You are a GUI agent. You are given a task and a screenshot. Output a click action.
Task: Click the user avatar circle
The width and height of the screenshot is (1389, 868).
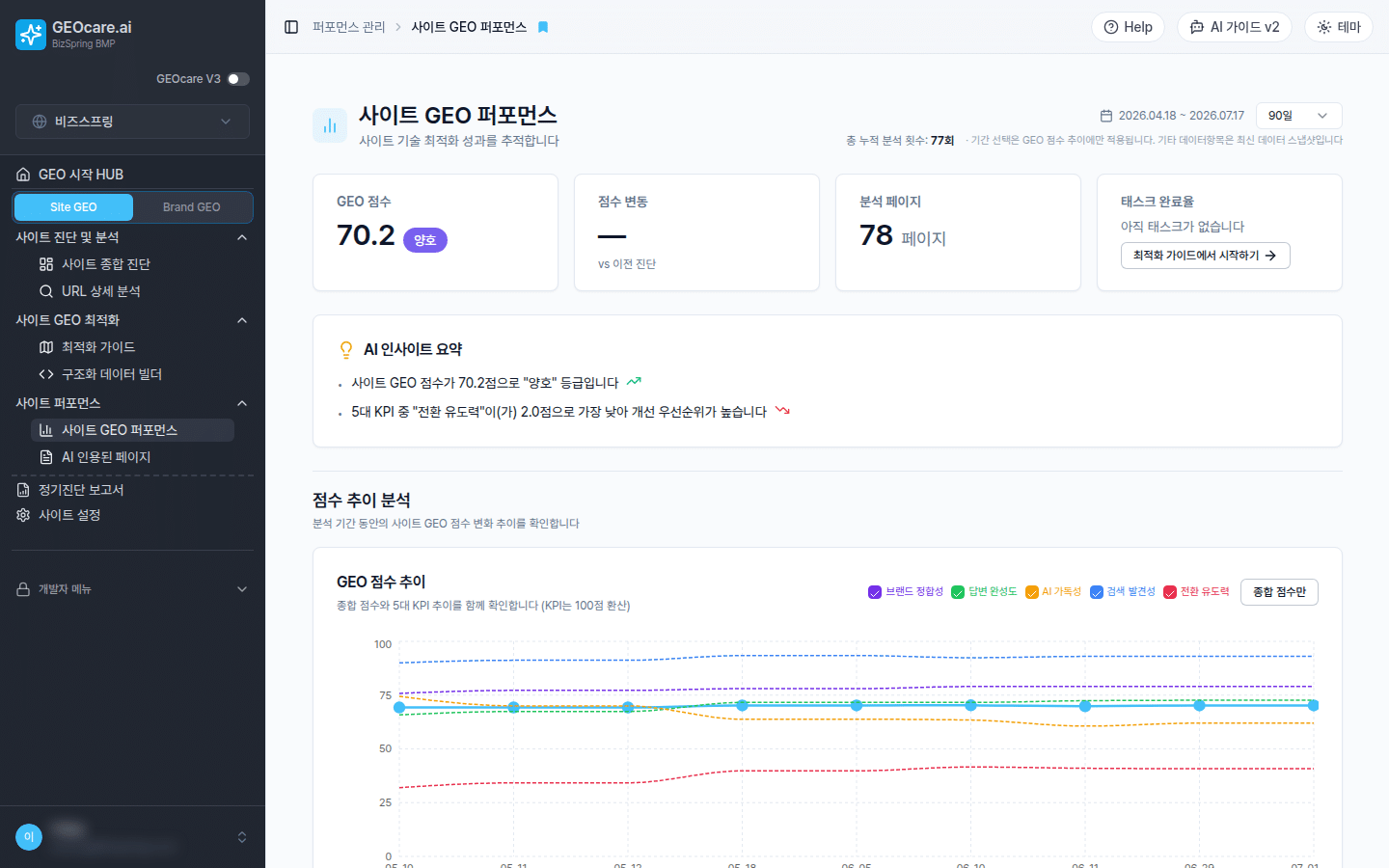point(29,837)
